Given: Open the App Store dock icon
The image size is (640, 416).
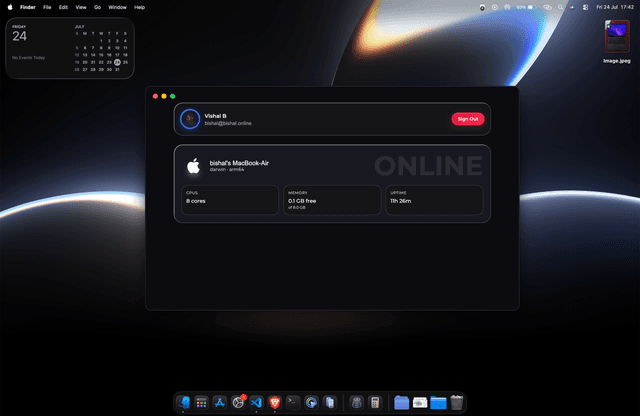Looking at the screenshot, I should pyautogui.click(x=220, y=403).
